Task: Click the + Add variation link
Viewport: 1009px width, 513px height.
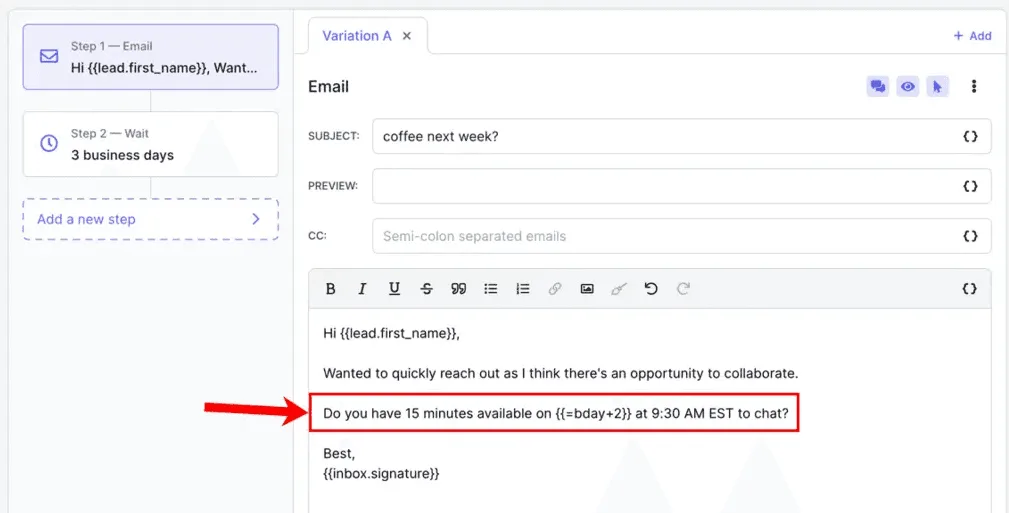Action: 972,36
